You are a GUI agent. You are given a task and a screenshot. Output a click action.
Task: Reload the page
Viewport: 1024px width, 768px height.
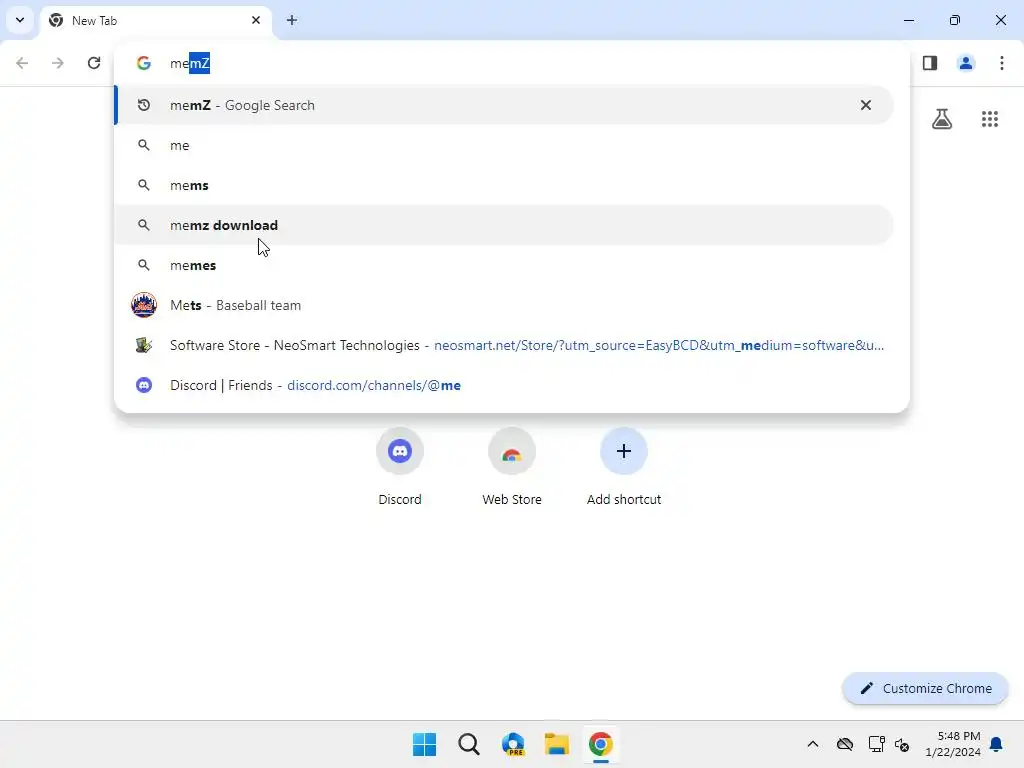(x=94, y=63)
